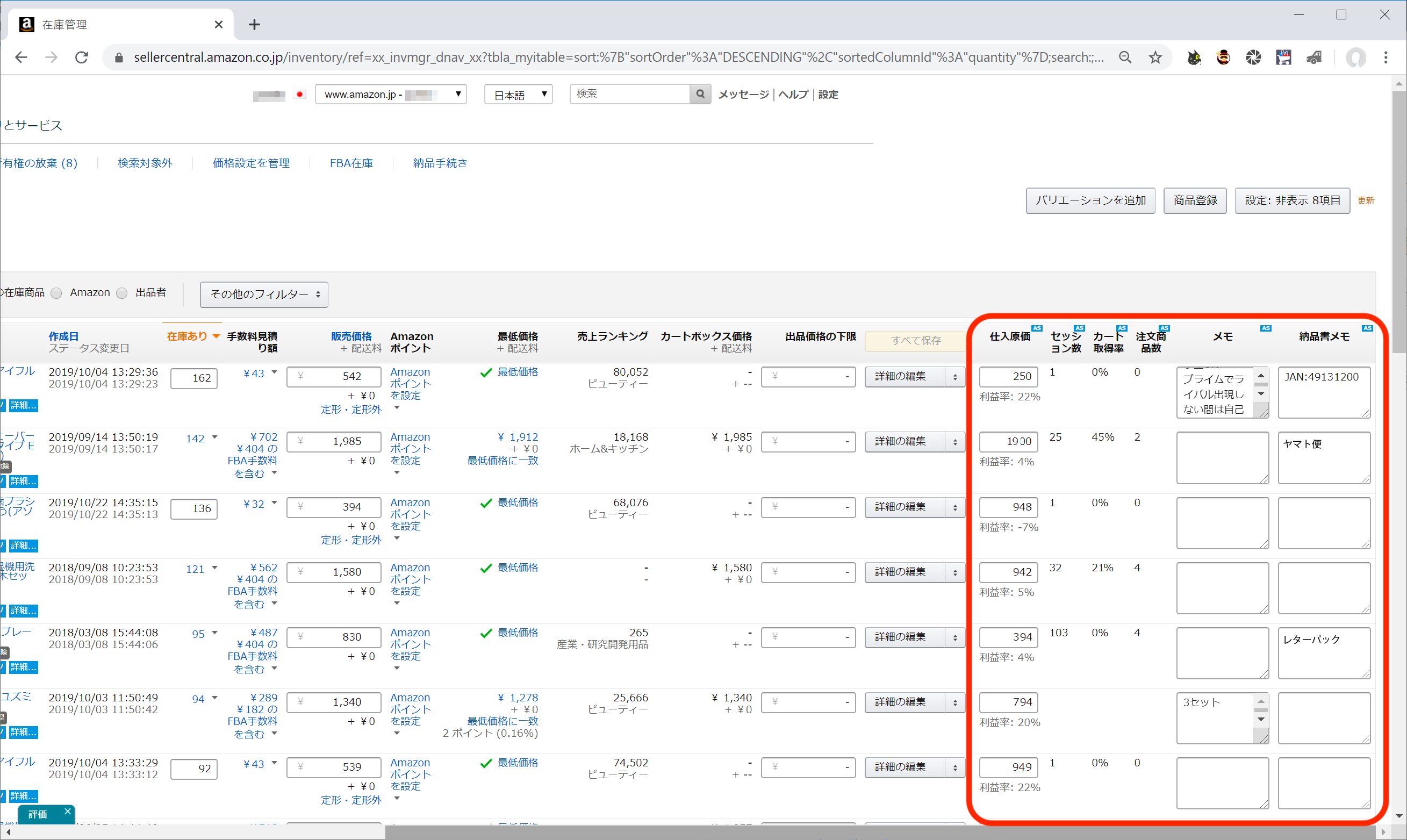
Task: Expand fee estimate arrow beside ¥43 first row
Action: point(275,372)
